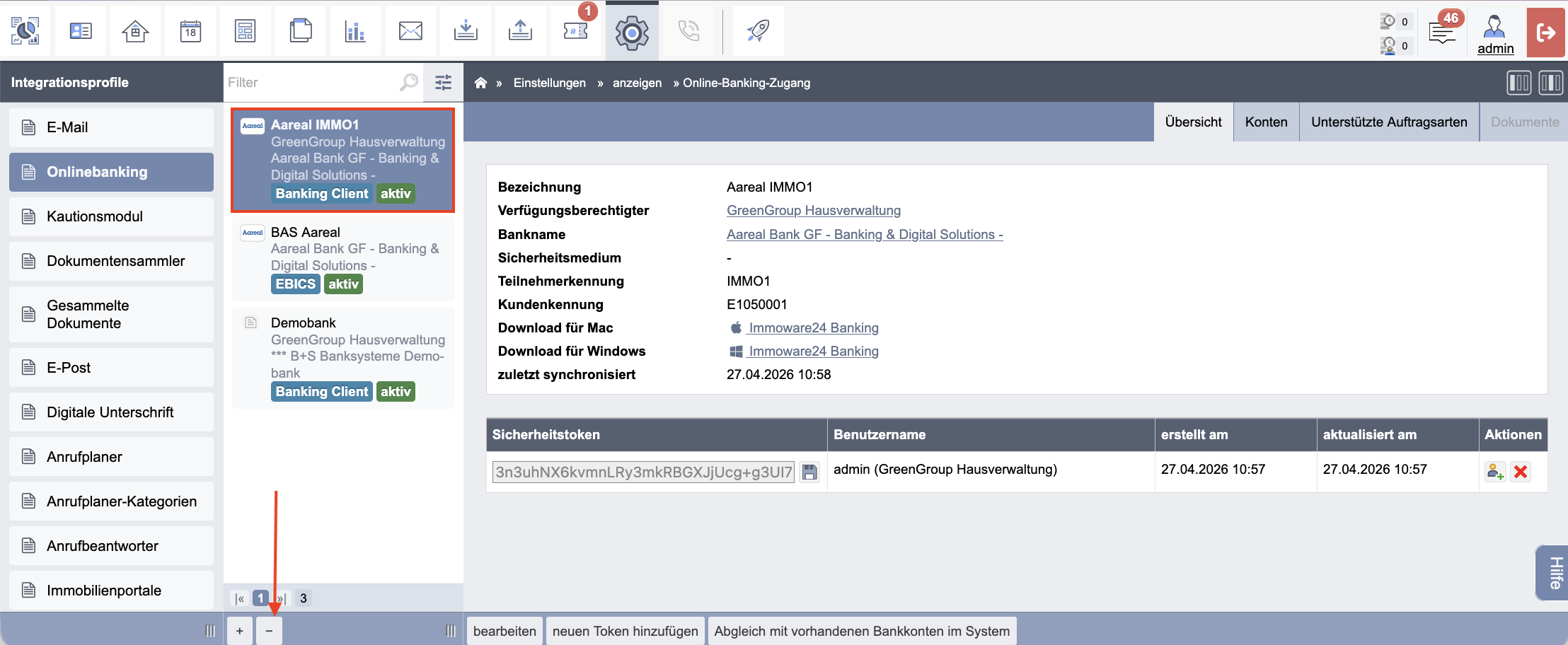
Task: Open the calendar icon in top toolbar
Action: 190,31
